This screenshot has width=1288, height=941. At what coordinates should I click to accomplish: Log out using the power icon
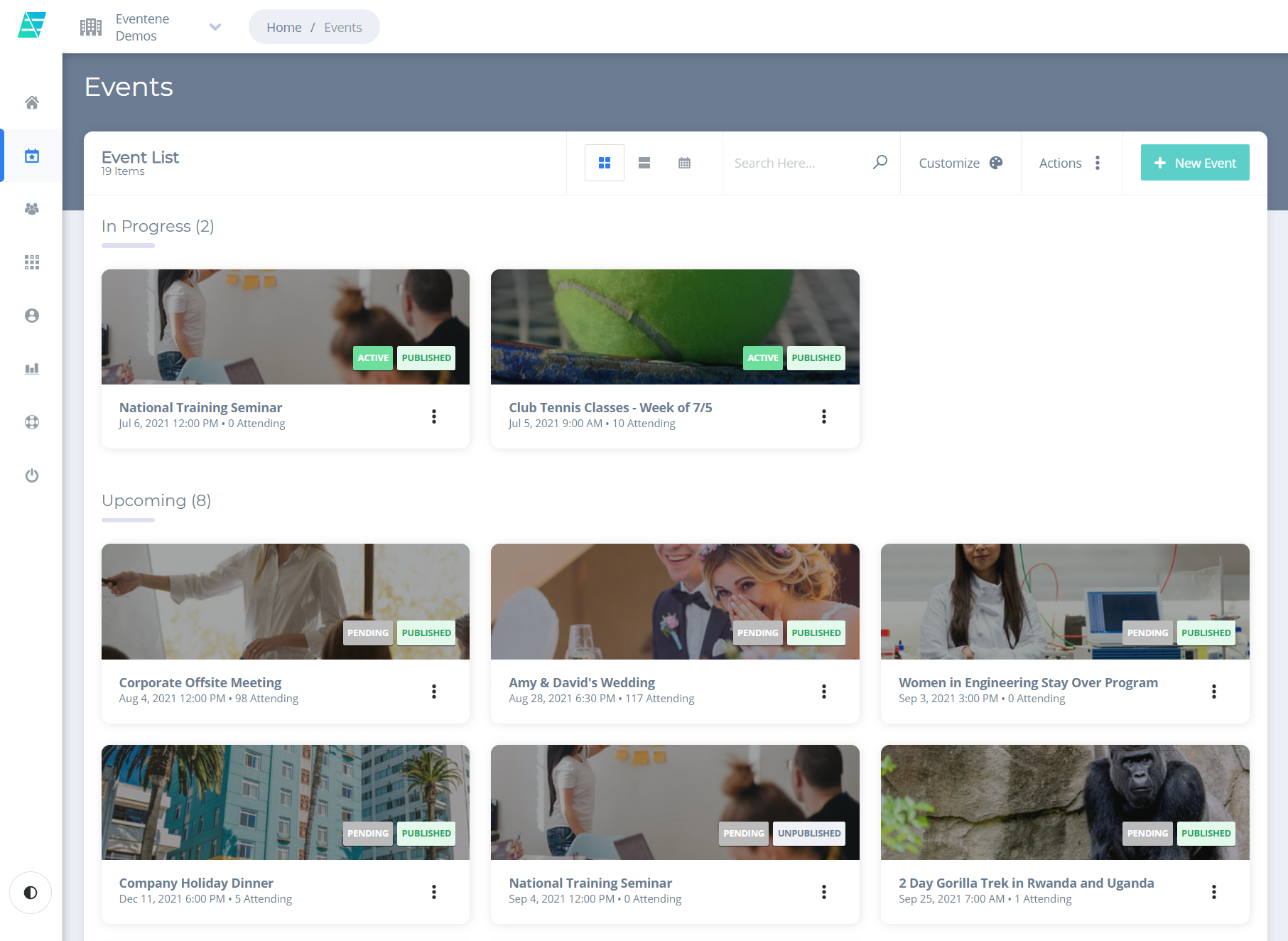31,475
